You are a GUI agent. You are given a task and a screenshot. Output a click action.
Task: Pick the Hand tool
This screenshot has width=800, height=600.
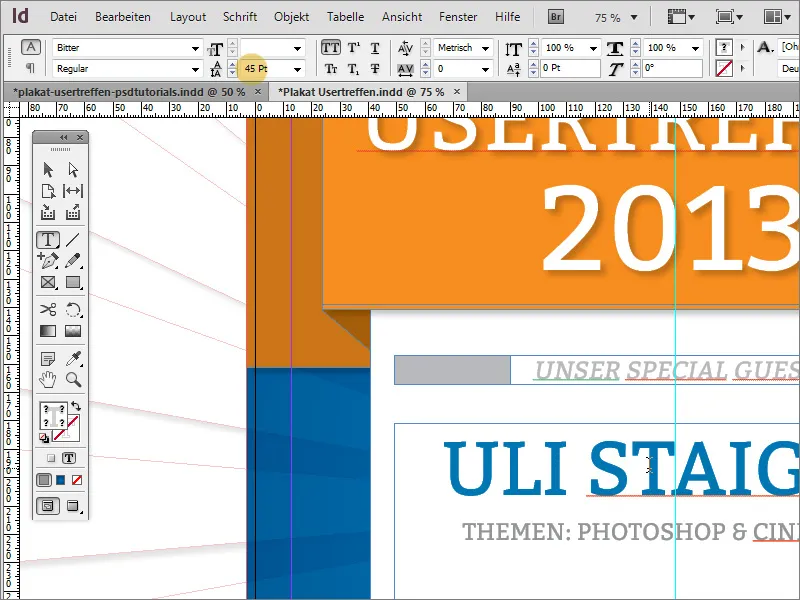tap(48, 380)
